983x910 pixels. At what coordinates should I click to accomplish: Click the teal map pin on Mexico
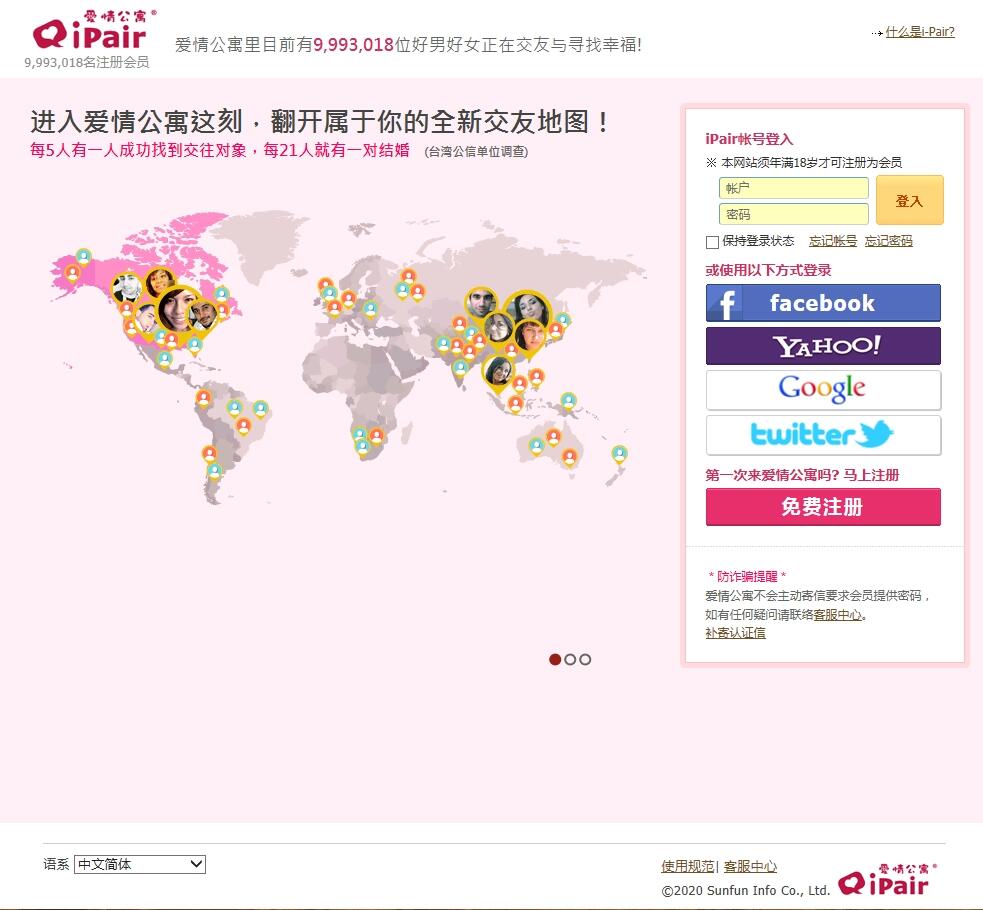point(164,360)
